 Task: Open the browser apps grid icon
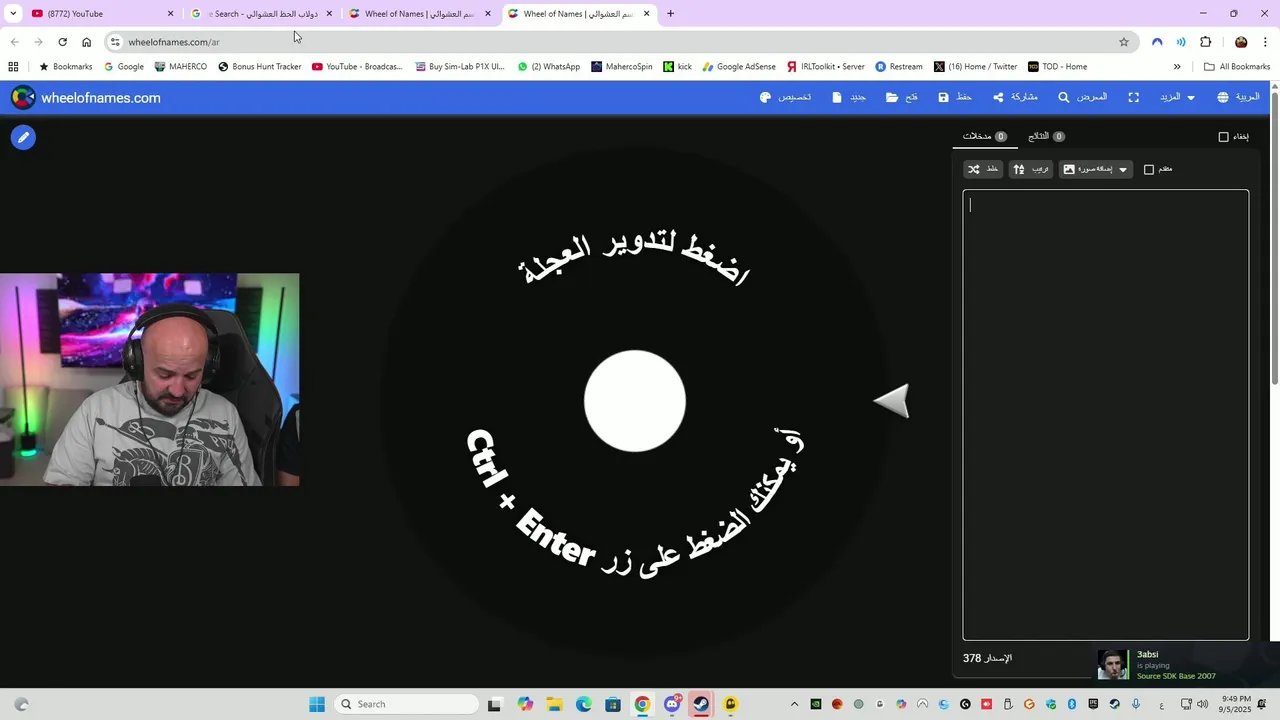coord(13,67)
